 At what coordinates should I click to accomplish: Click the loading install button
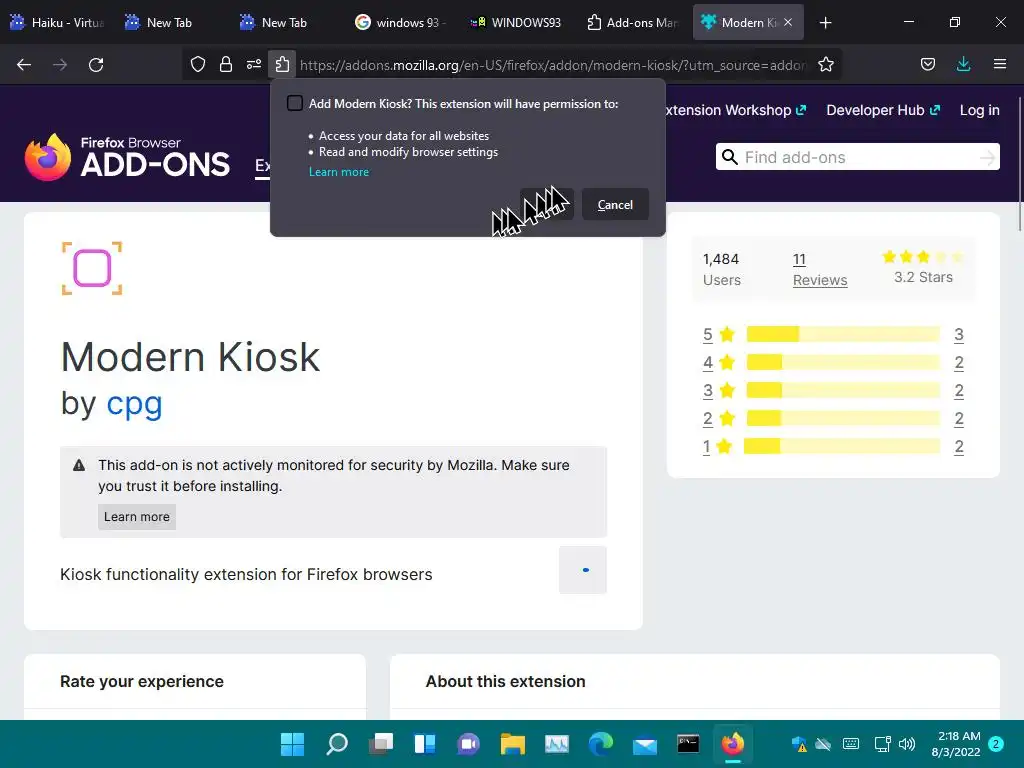[583, 570]
